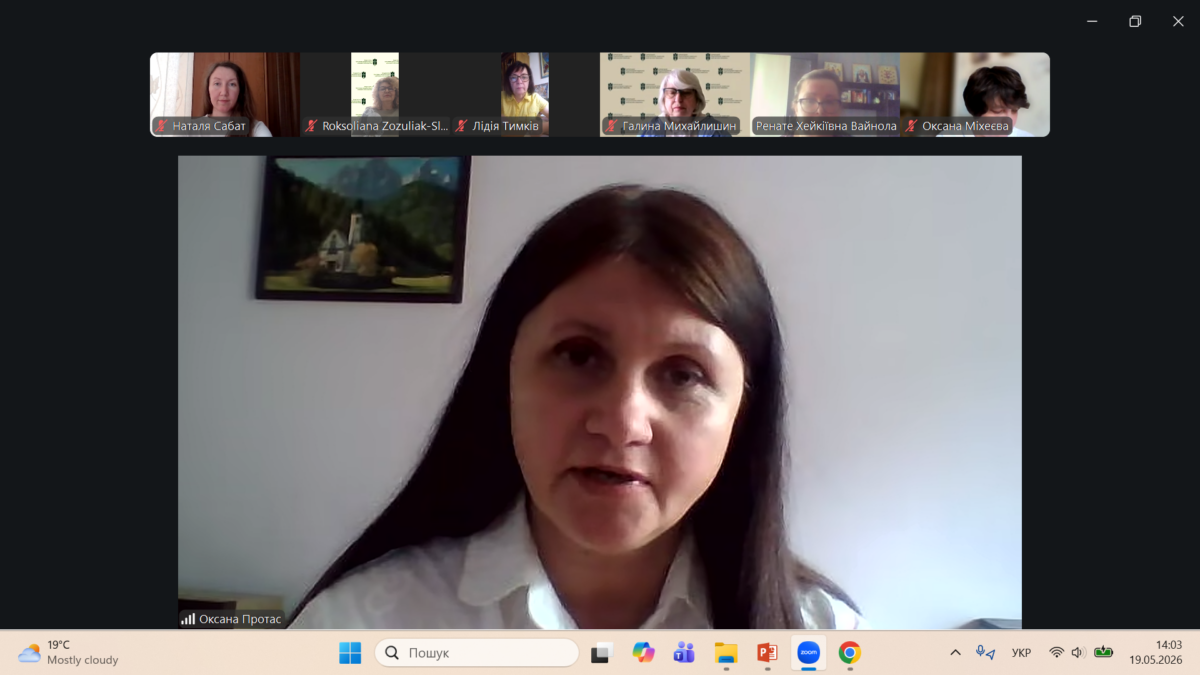The image size is (1200, 675).
Task: Click the battery status tray icon
Action: [x=1103, y=653]
